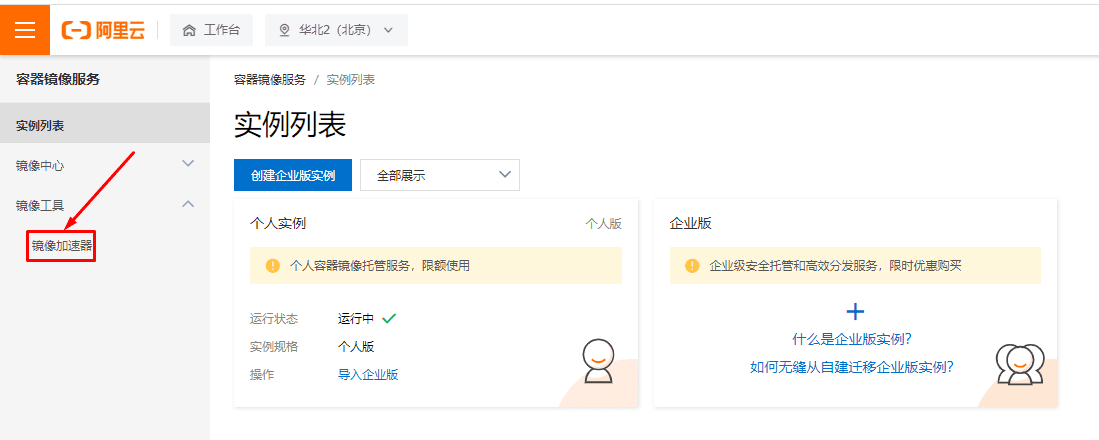This screenshot has width=1099, height=440.
Task: Click the Alibaba Cloud logo
Action: click(x=103, y=30)
